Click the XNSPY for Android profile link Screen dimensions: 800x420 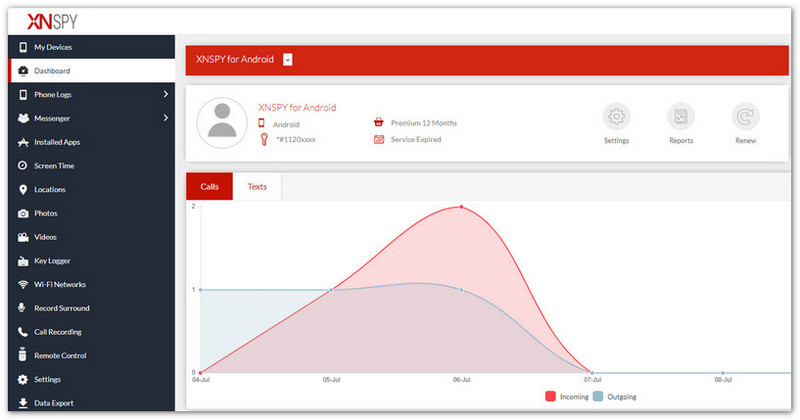(297, 108)
